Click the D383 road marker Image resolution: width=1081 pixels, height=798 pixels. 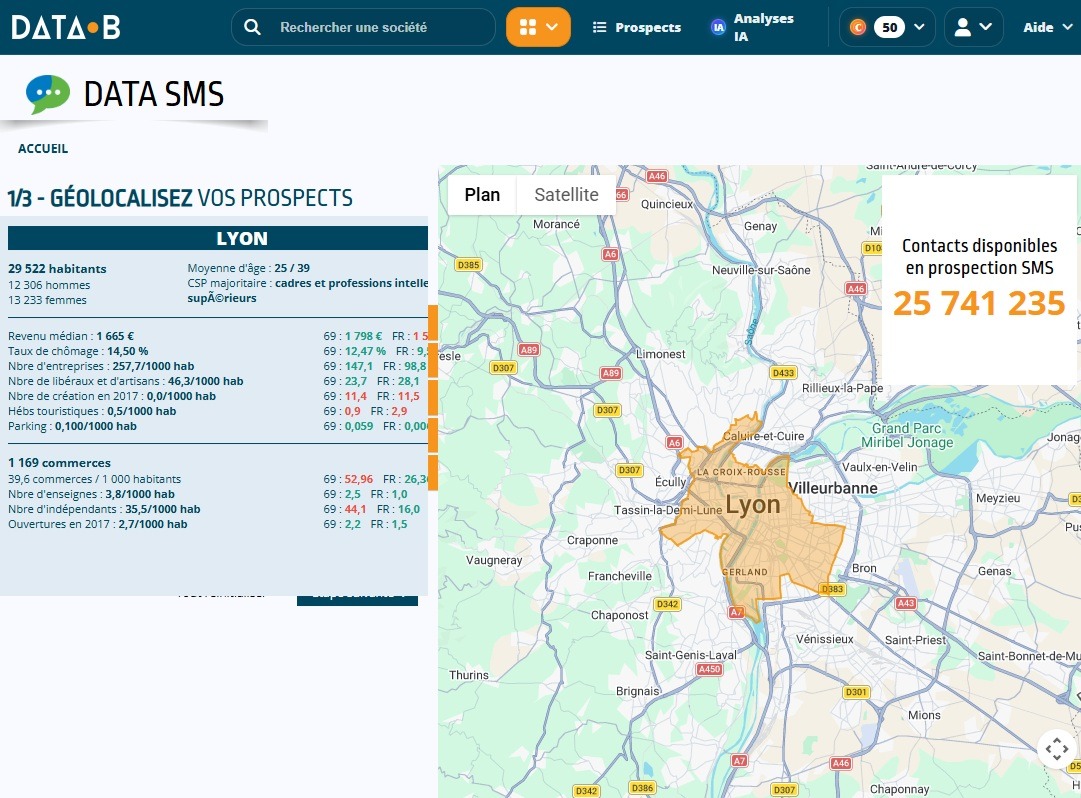pyautogui.click(x=832, y=589)
